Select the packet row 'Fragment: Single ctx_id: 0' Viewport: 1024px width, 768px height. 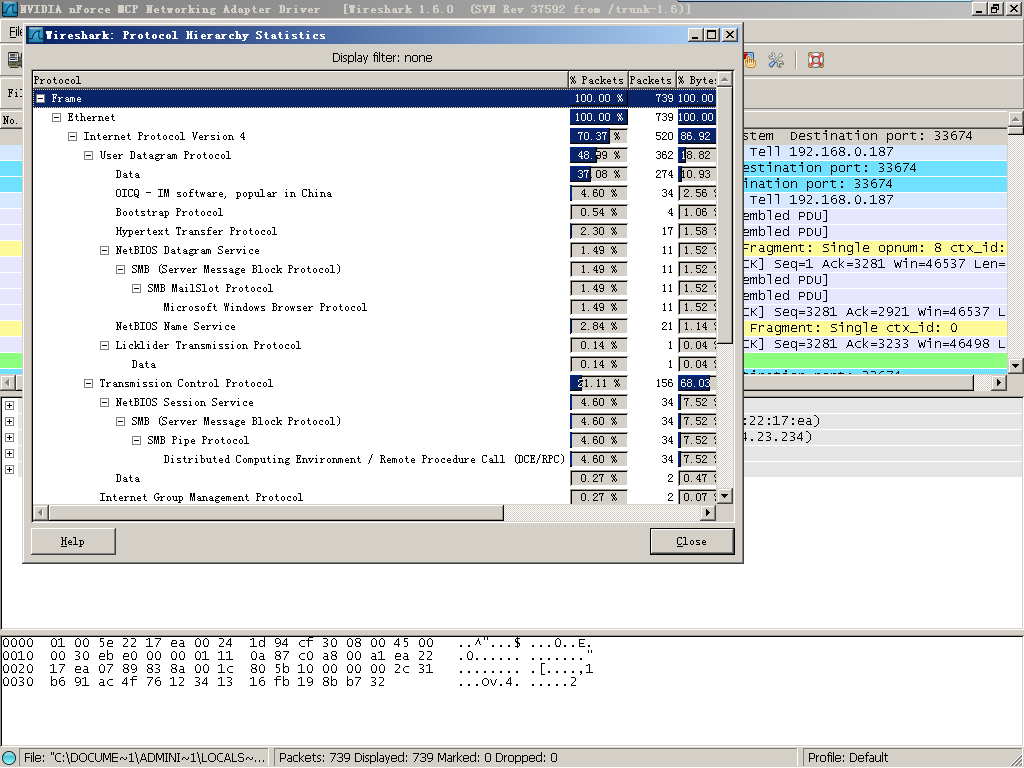coord(874,328)
